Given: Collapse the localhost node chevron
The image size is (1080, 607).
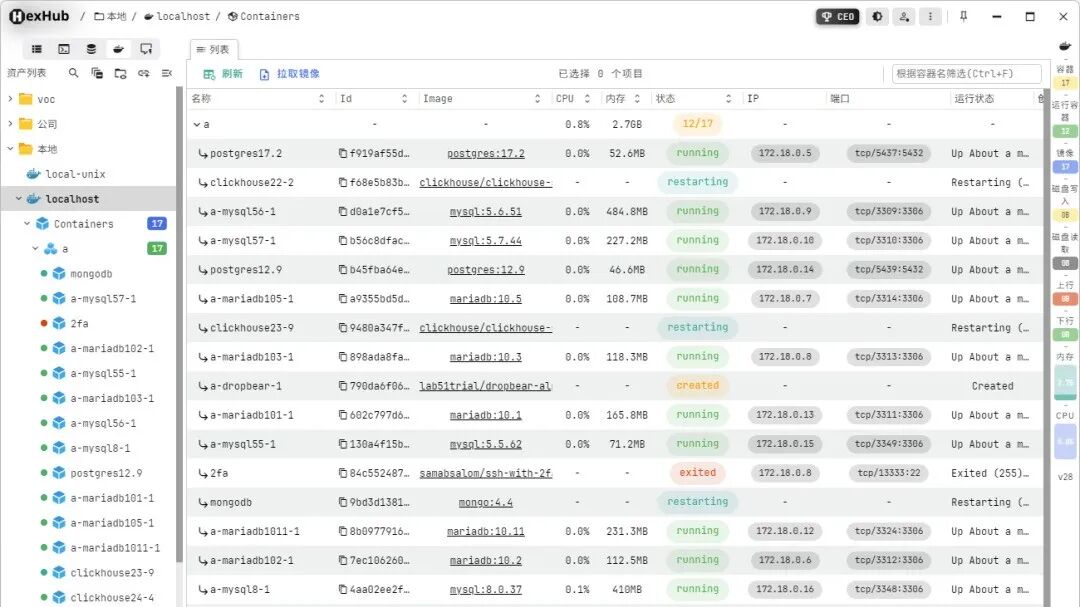Looking at the screenshot, I should click(x=19, y=198).
